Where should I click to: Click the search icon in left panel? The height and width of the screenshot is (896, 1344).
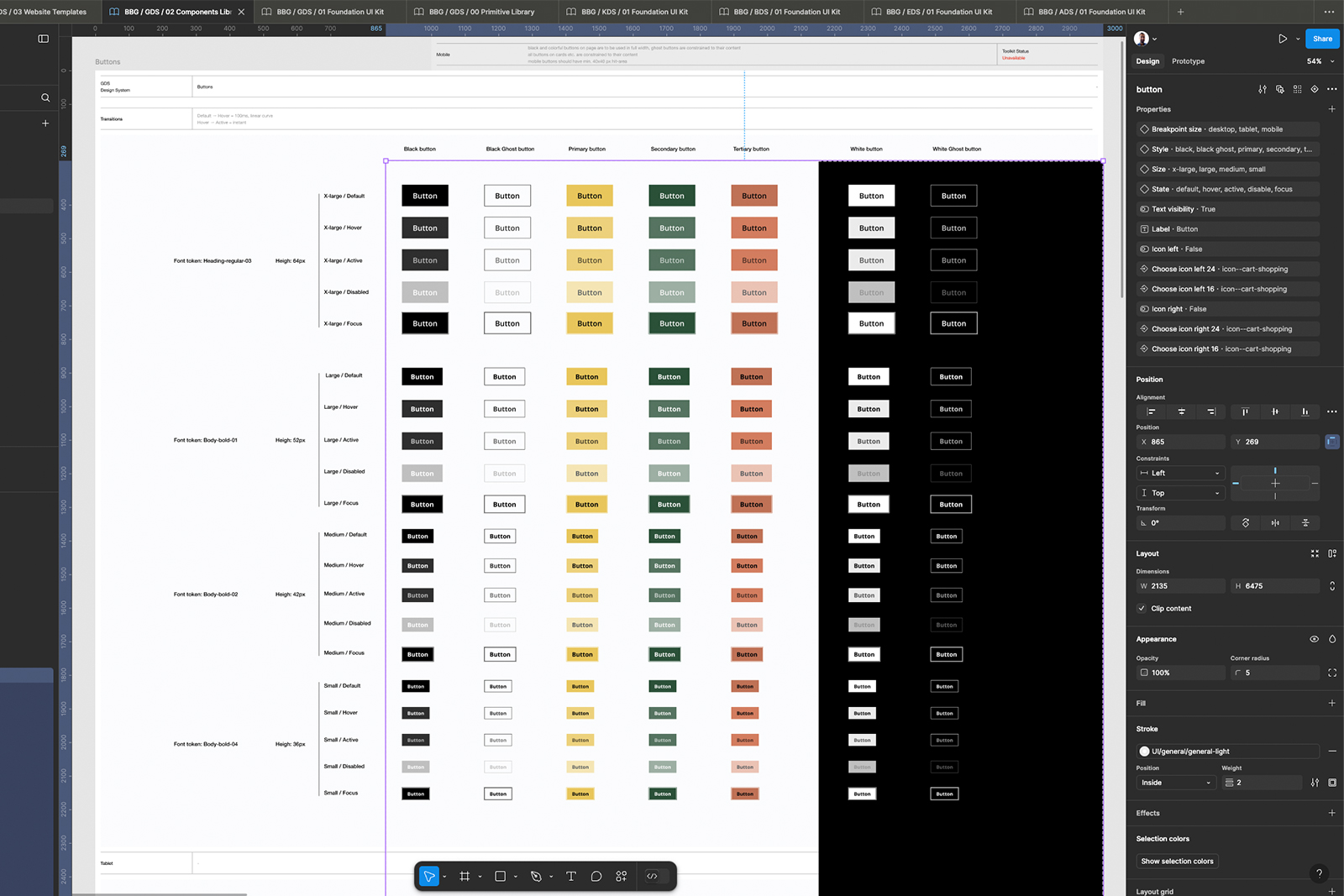point(45,98)
